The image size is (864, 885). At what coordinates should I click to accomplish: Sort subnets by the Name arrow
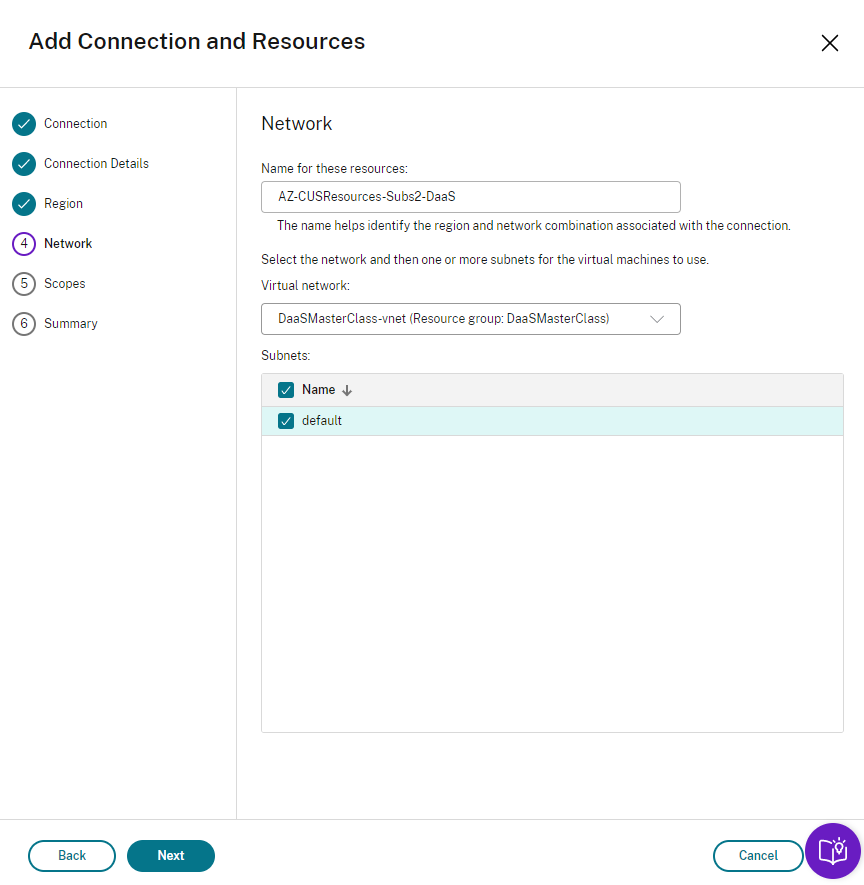(347, 390)
